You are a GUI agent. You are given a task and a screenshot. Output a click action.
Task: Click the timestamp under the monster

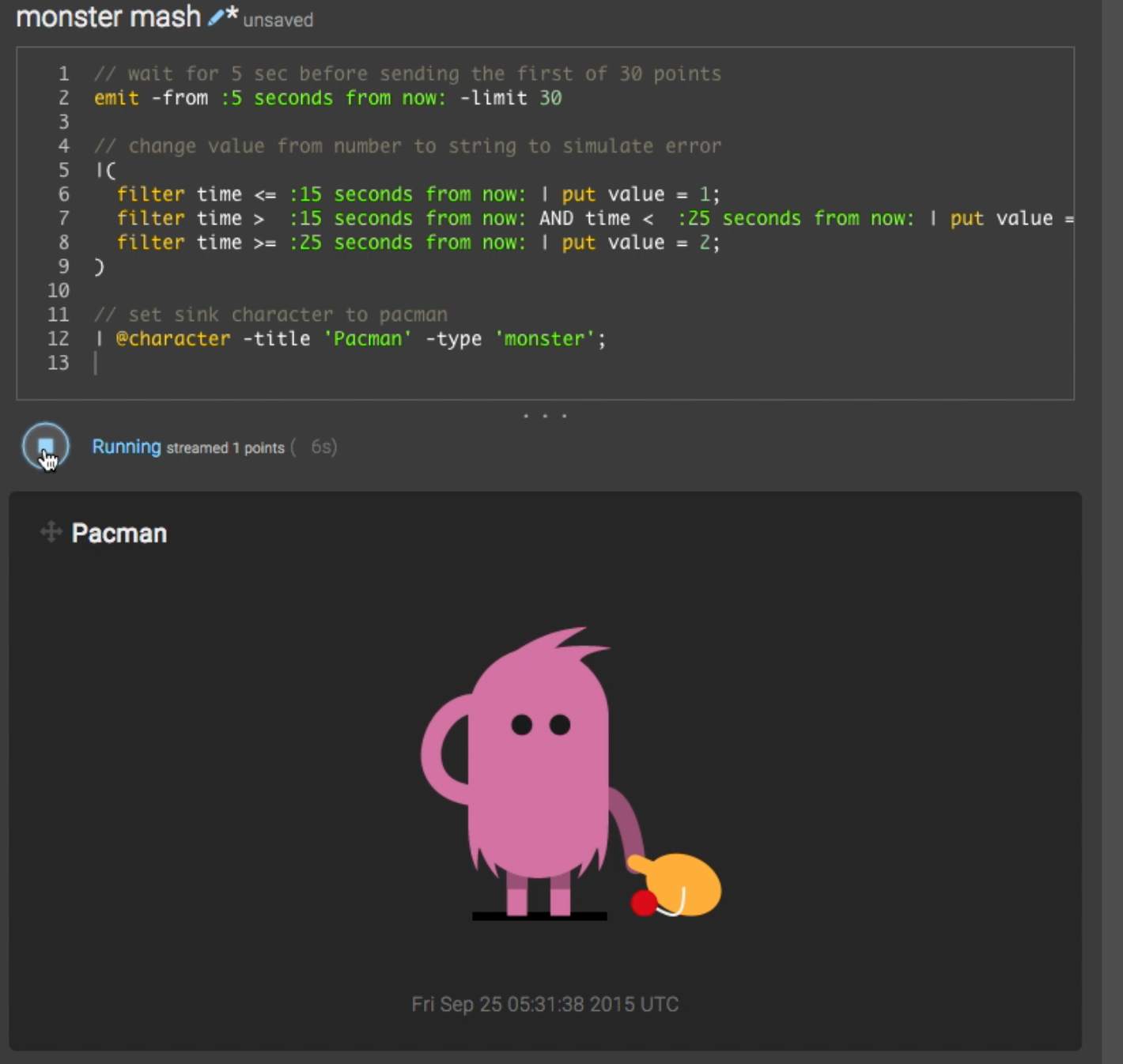coord(545,1004)
